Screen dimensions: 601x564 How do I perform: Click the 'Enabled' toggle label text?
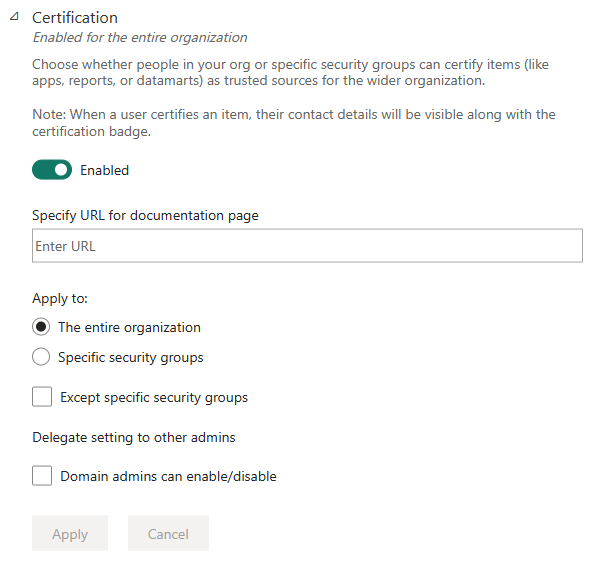tap(105, 170)
